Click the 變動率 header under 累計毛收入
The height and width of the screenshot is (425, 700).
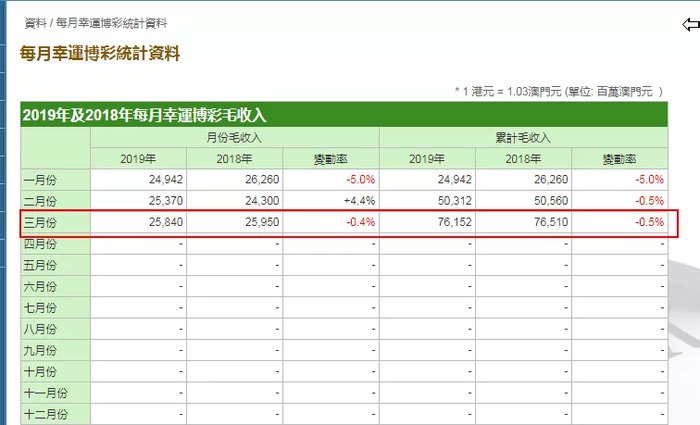click(x=620, y=159)
